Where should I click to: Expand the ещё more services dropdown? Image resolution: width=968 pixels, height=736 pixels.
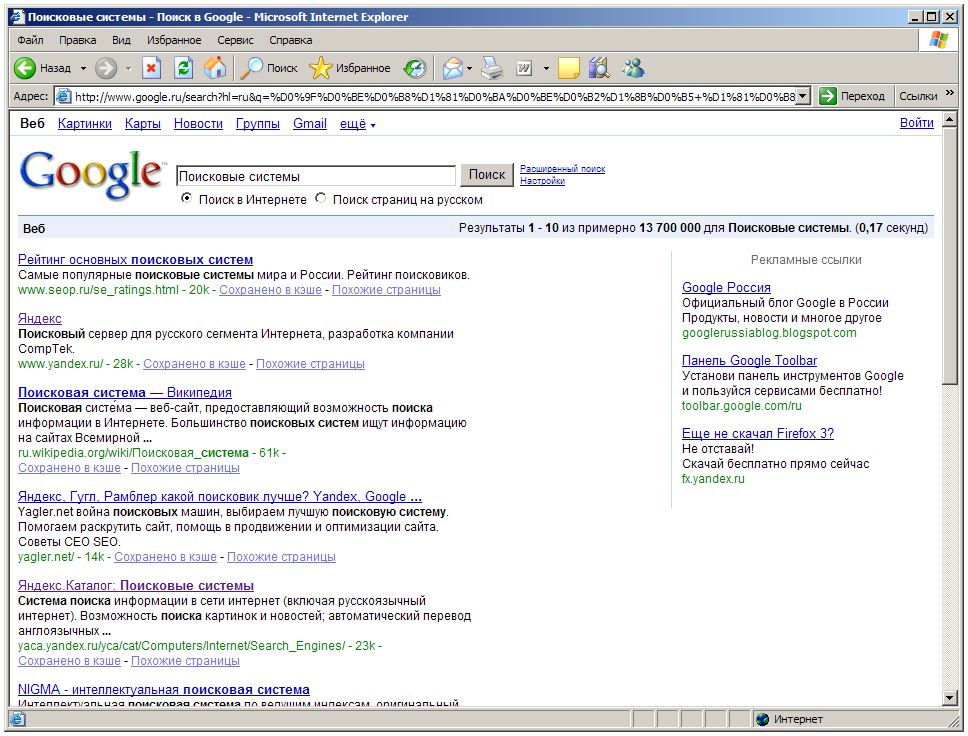(x=357, y=124)
